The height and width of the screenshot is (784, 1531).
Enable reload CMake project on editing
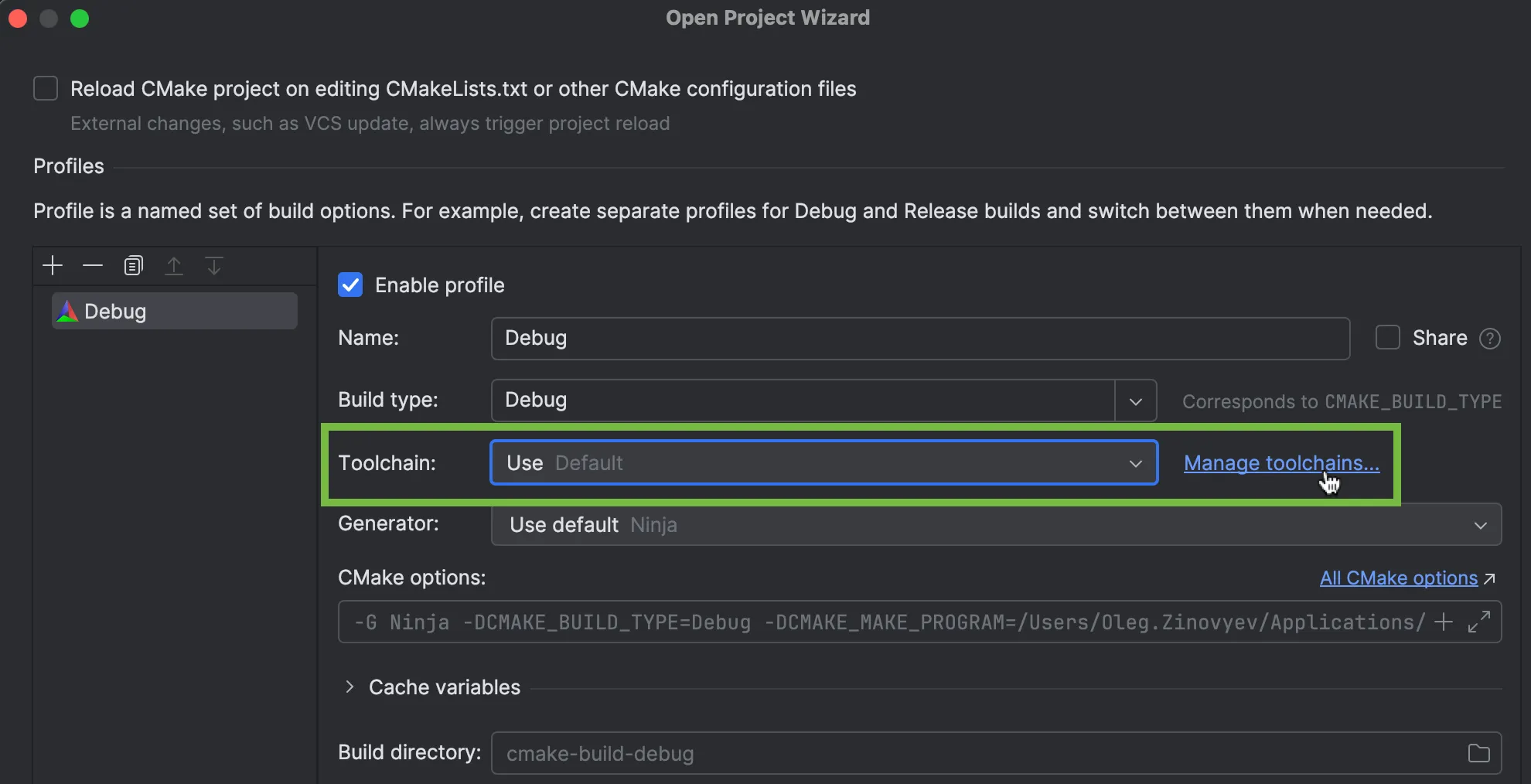tap(46, 89)
